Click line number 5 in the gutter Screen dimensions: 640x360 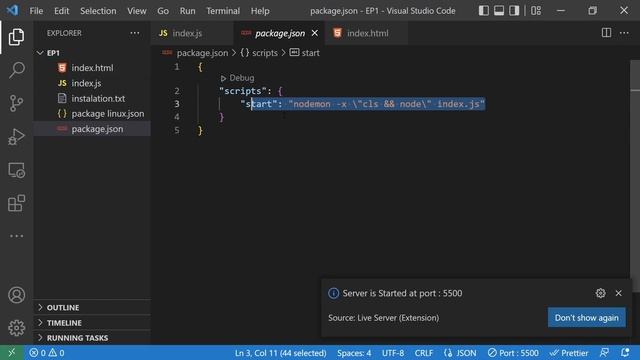point(176,130)
